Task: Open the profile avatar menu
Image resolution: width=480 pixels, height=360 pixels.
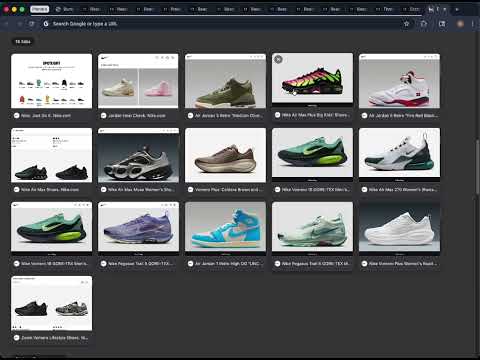Action: coord(460,24)
